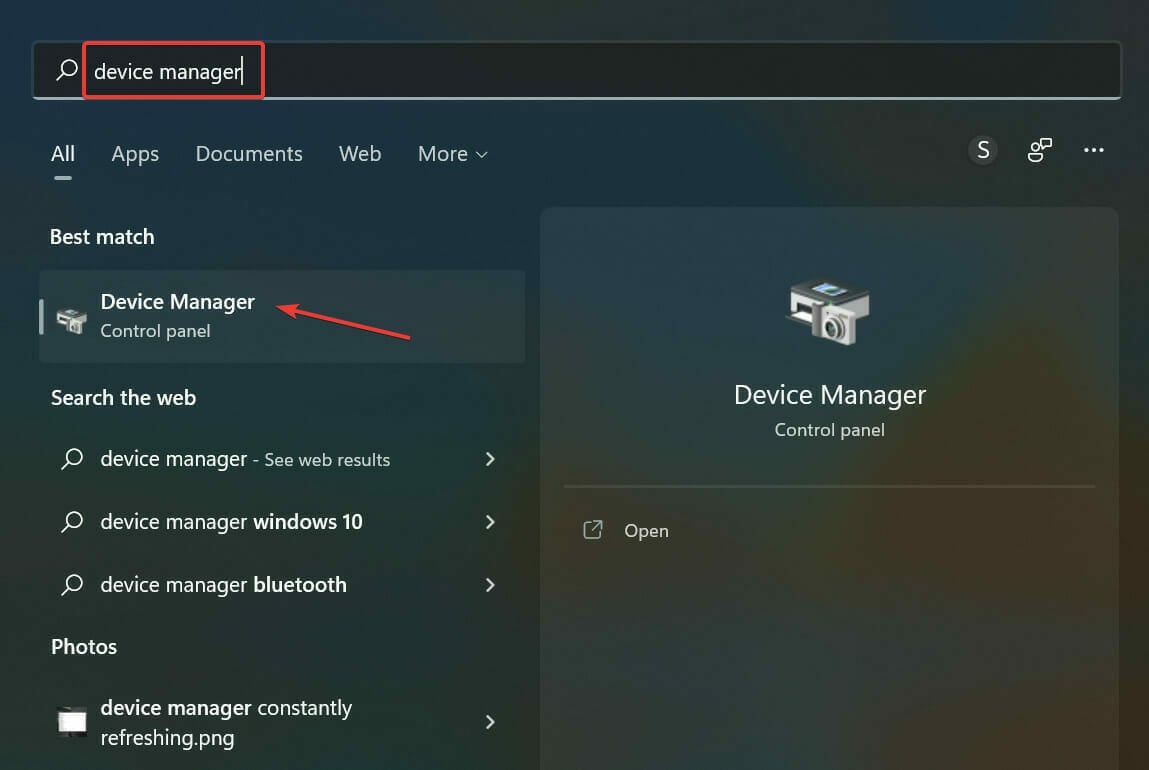The image size is (1149, 770).
Task: Open the user account avatar labeled S
Action: 983,150
